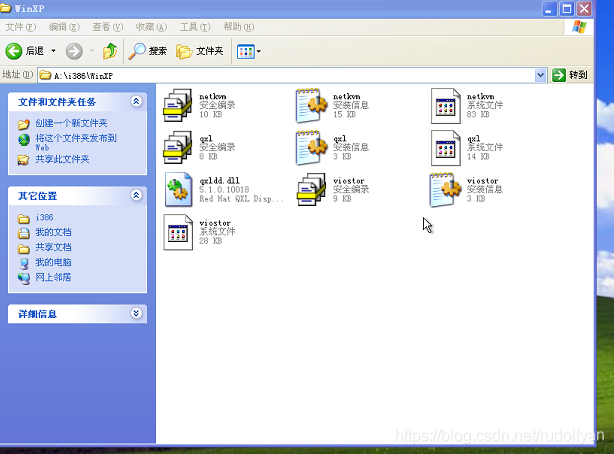Click Make a new folder link
Screen dimensions: 614x454
tap(71, 123)
